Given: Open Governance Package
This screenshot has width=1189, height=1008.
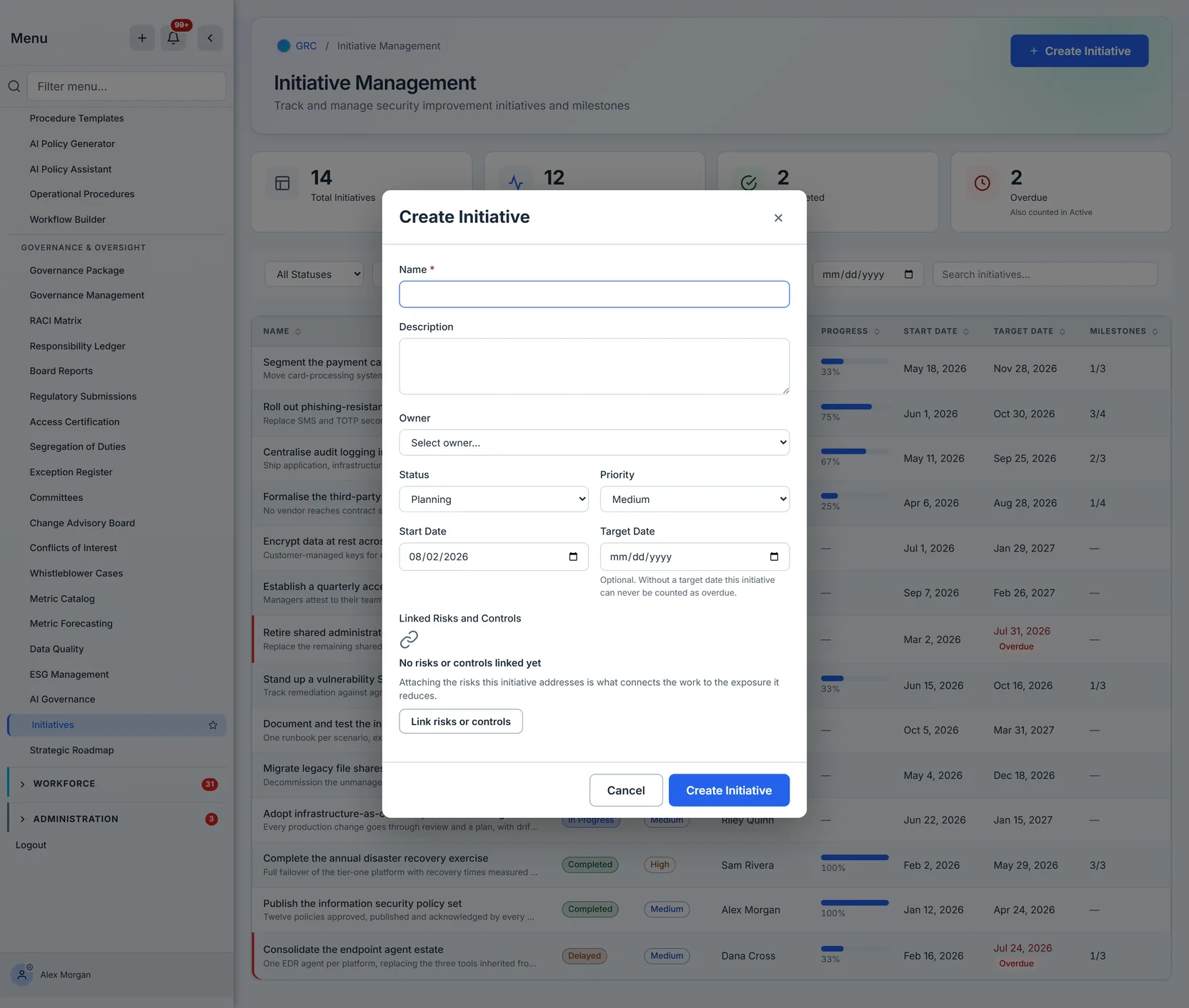Looking at the screenshot, I should (x=76, y=271).
